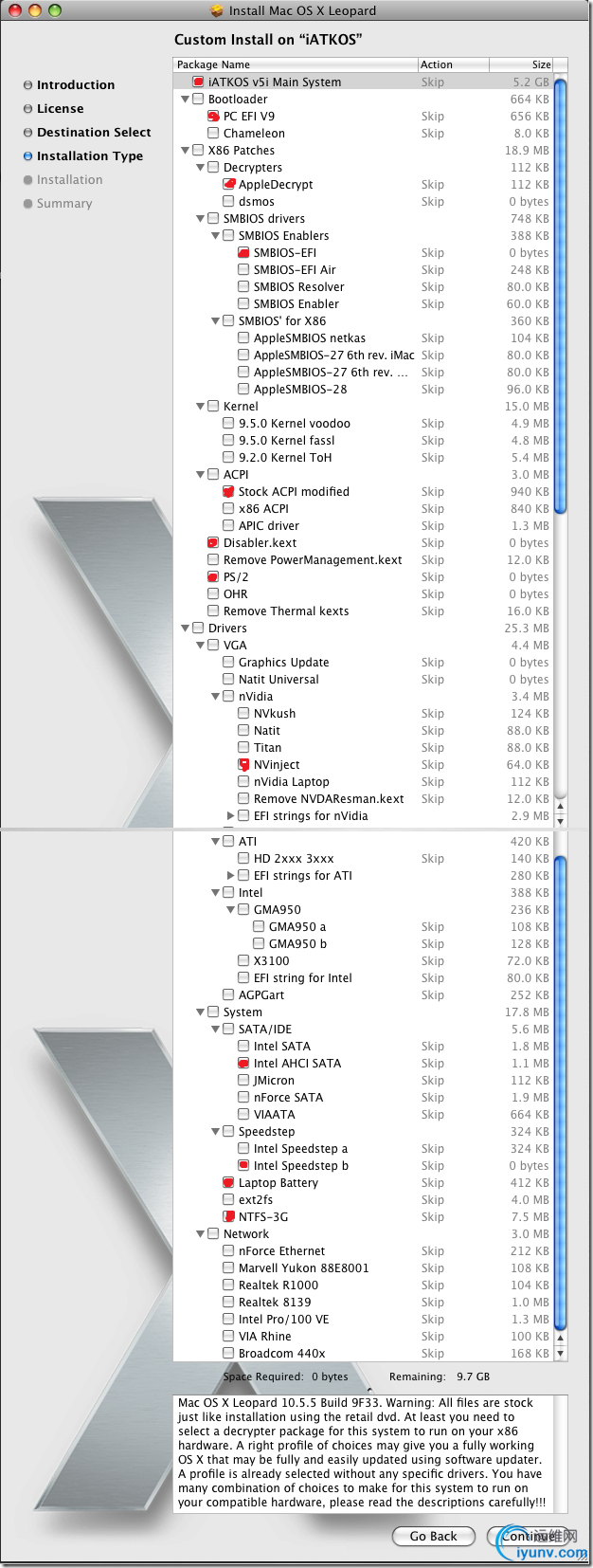This screenshot has width=593, height=1568.
Task: Check the x86 ACPI checkbox
Action: point(228,509)
